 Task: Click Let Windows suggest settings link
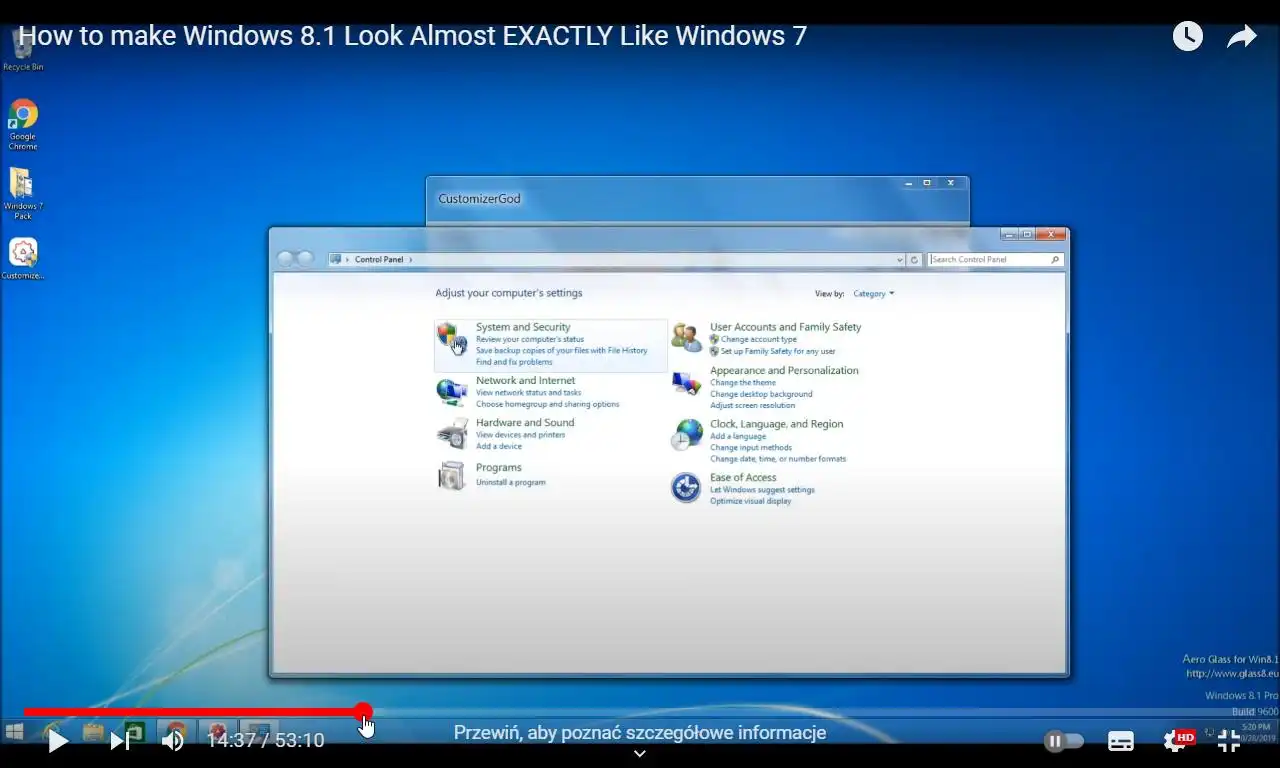click(x=762, y=490)
